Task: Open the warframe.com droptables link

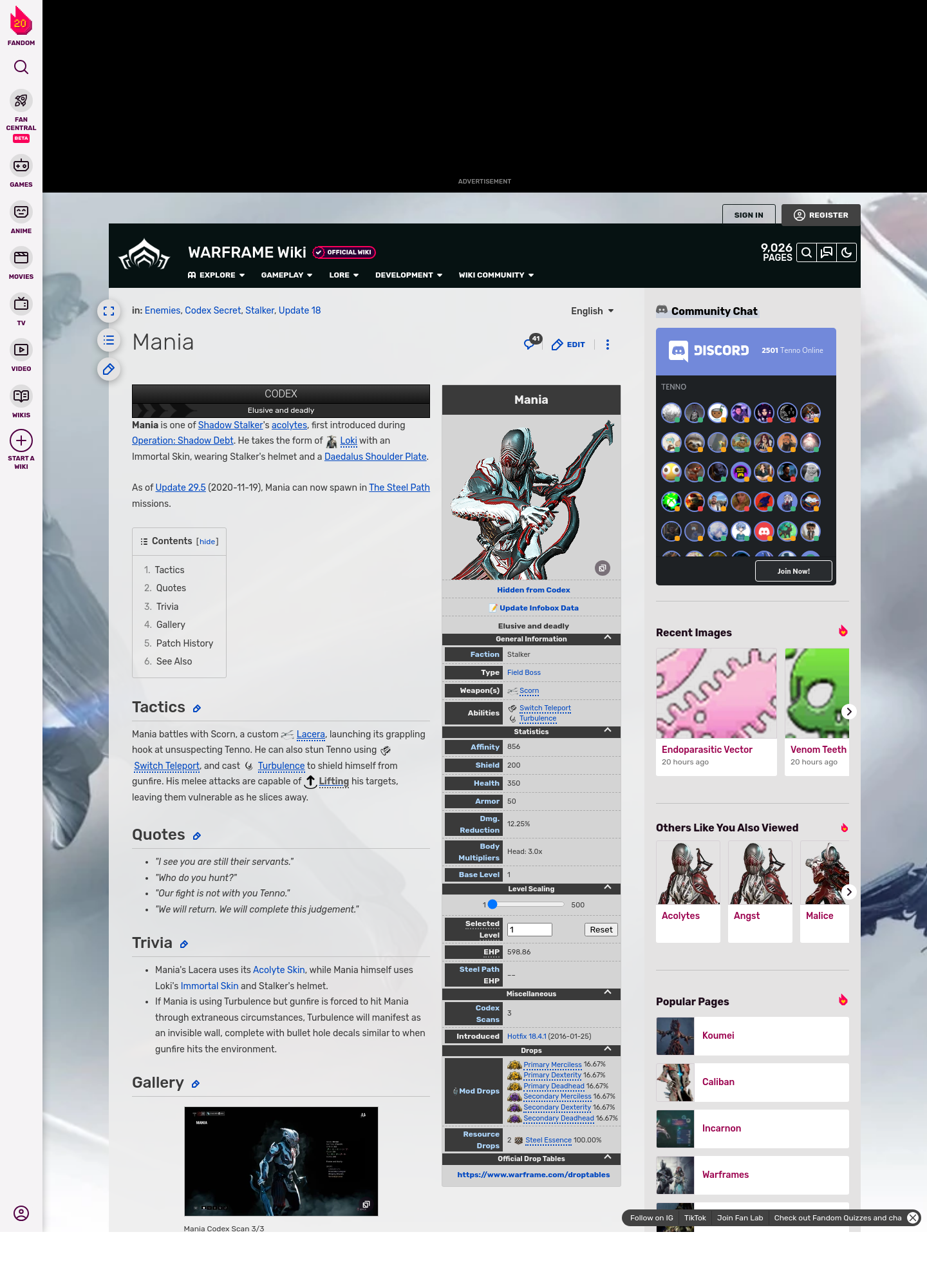Action: click(534, 1175)
